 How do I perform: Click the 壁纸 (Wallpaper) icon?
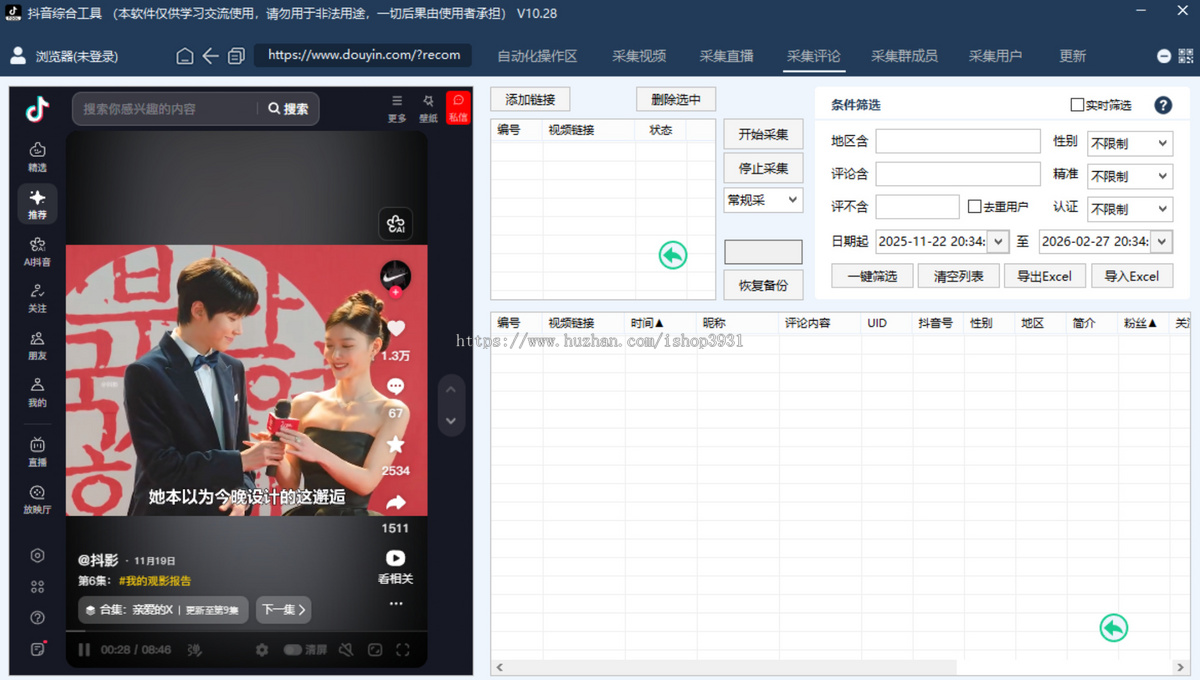tap(428, 108)
